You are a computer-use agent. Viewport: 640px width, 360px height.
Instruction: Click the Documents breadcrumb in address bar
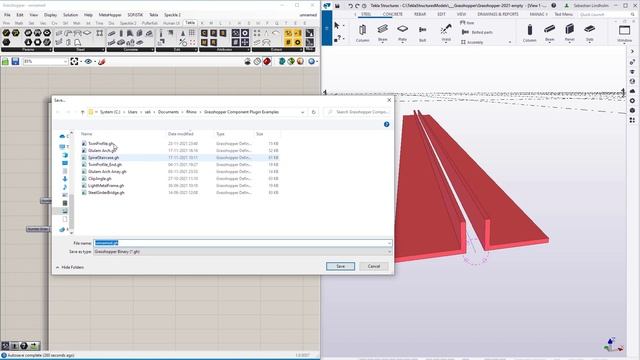(168, 112)
